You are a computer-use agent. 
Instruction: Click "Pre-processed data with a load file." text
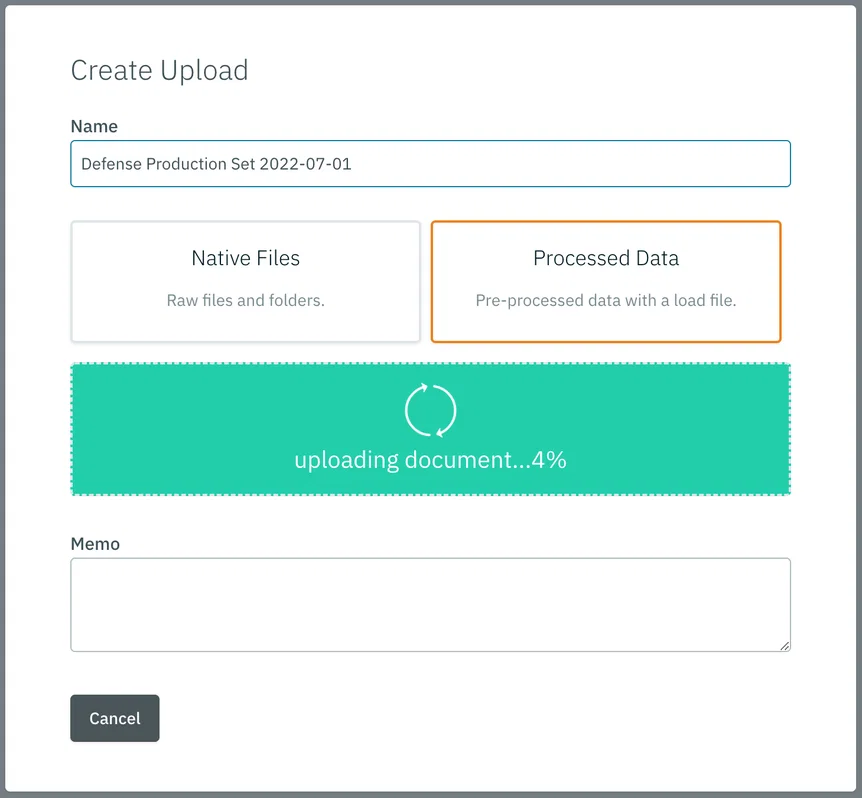tap(606, 300)
